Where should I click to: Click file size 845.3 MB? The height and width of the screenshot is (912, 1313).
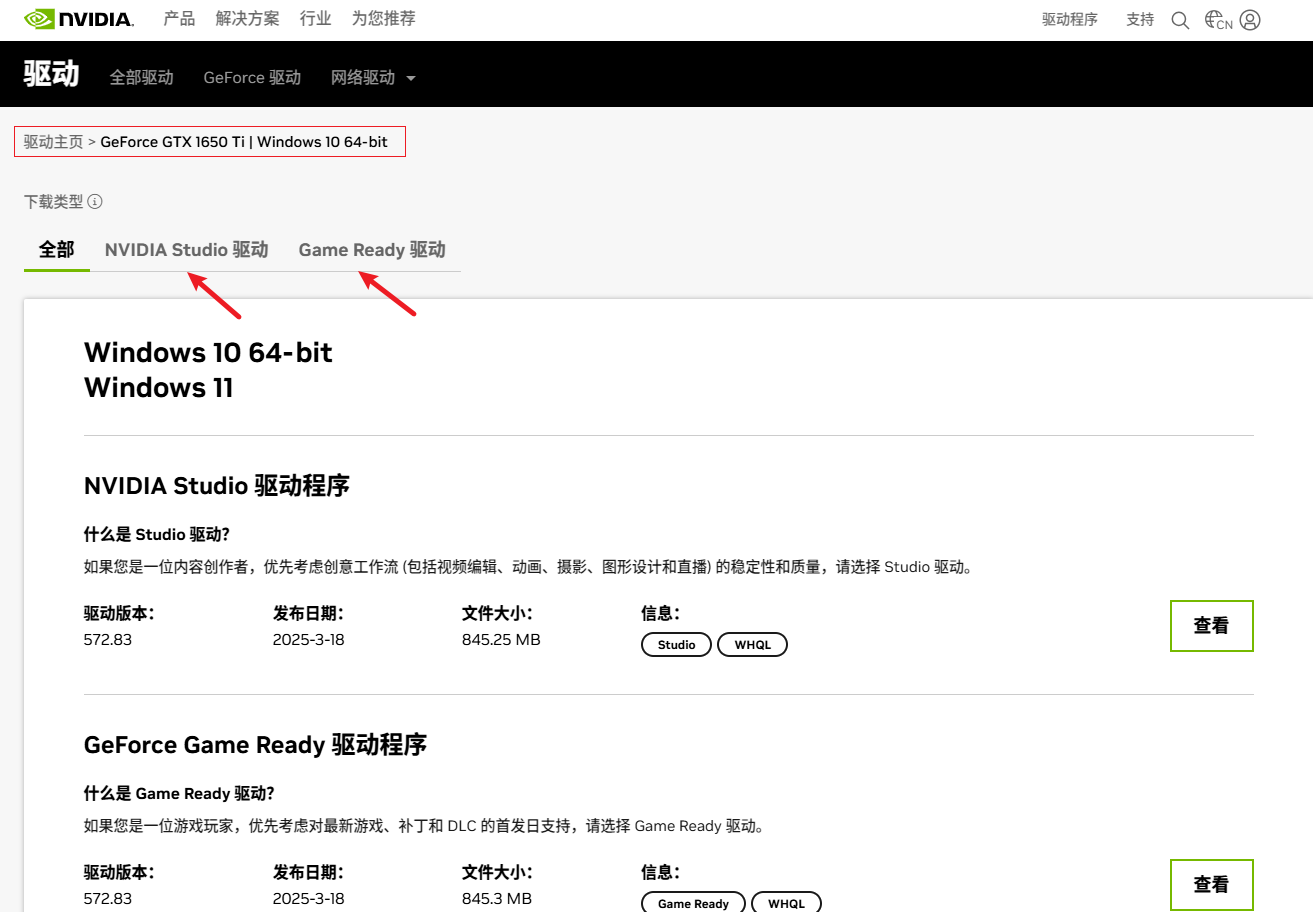click(497, 898)
